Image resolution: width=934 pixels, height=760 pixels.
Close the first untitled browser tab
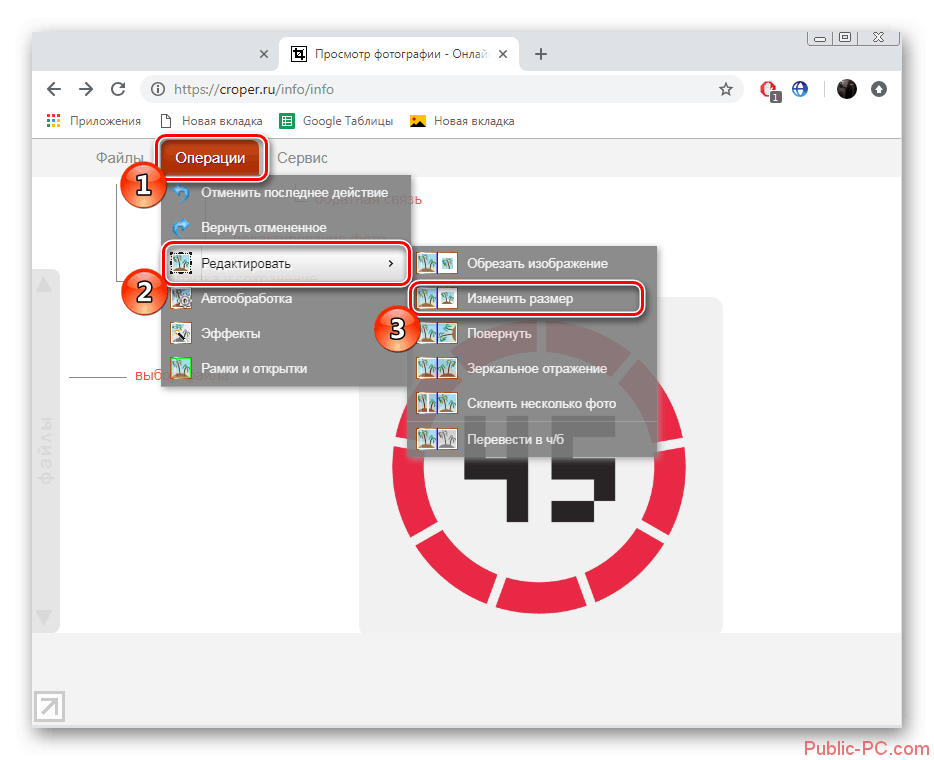pos(264,54)
